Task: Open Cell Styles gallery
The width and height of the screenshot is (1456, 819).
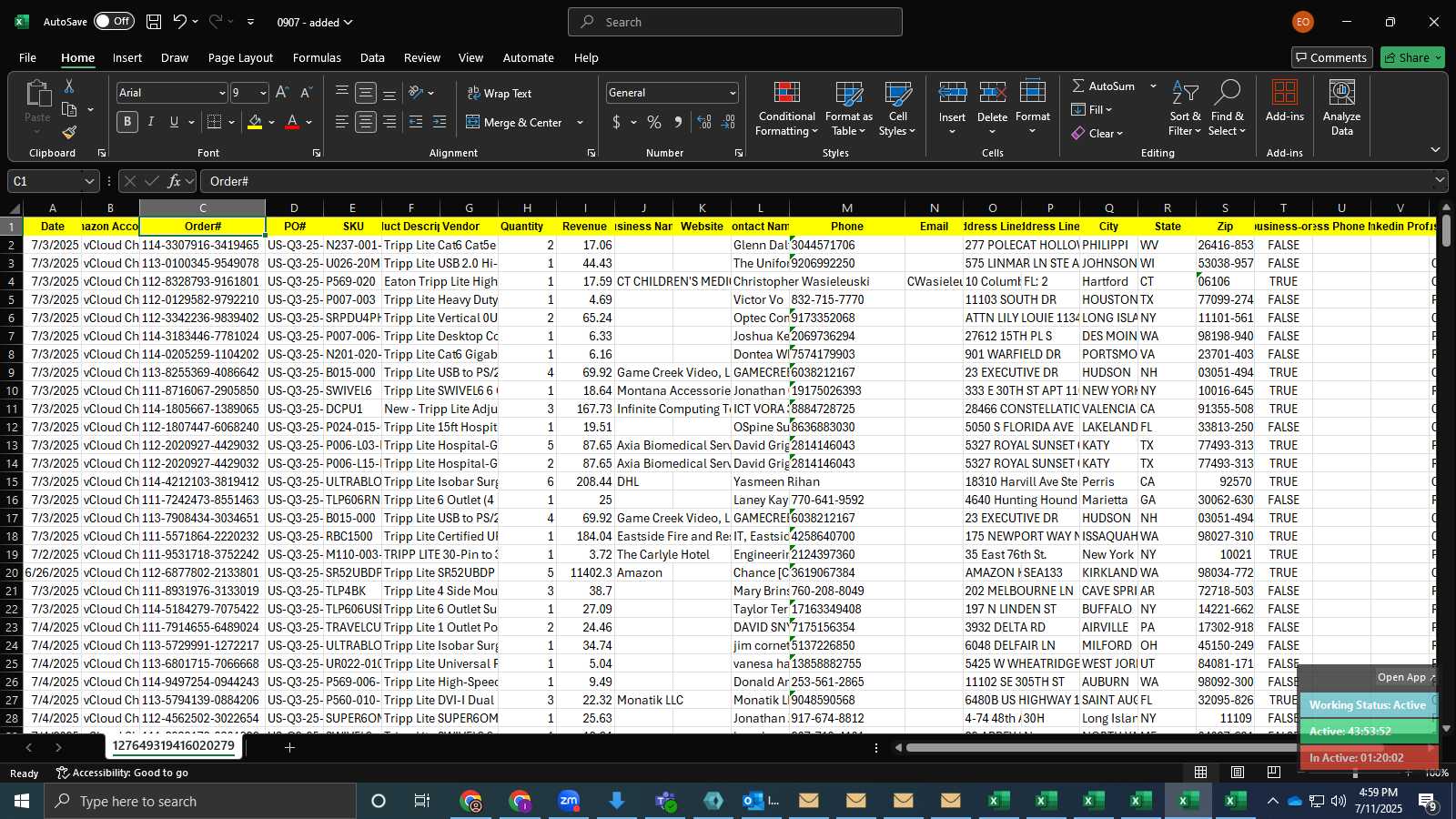Action: [897, 108]
